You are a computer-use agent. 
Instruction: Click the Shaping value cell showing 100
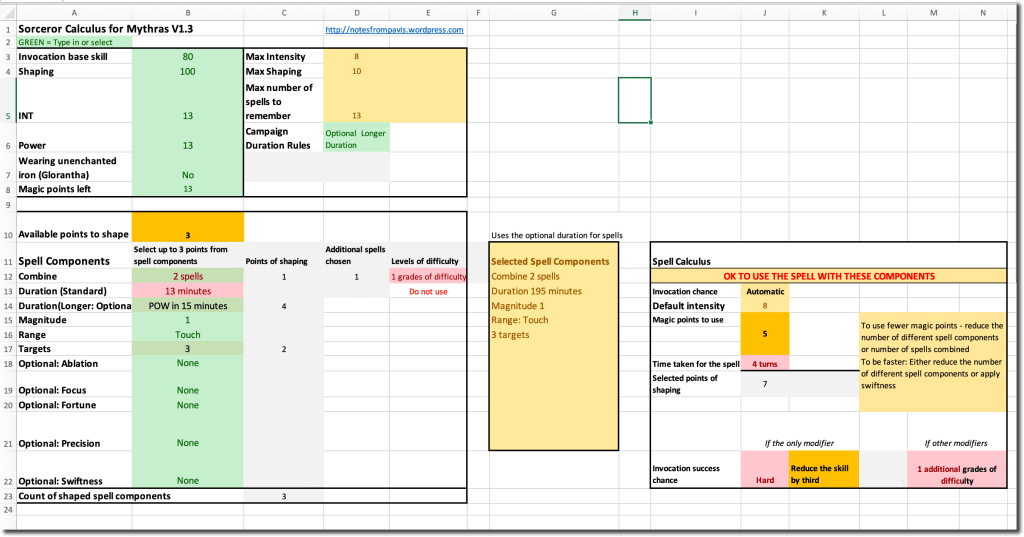tap(188, 72)
